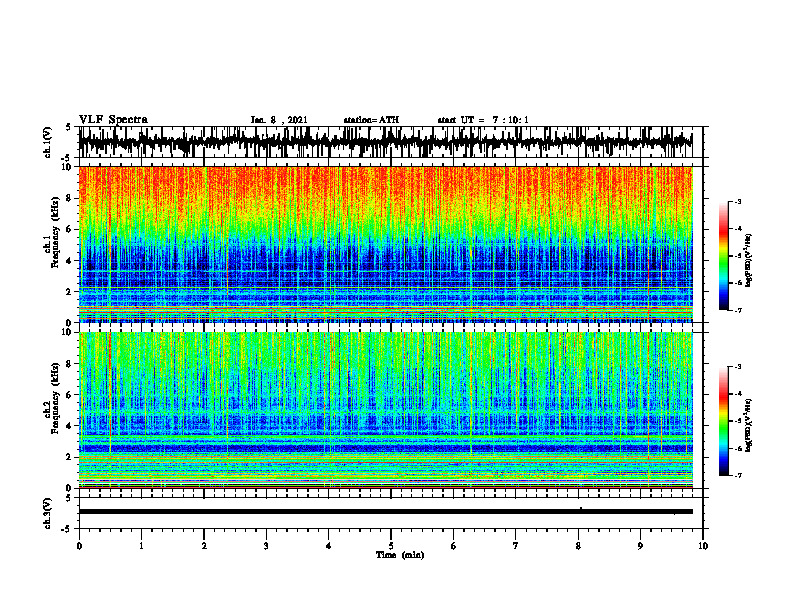Click the ch.2 PSD color scale bar
Viewport: 792px width, 612px height.
(724, 421)
